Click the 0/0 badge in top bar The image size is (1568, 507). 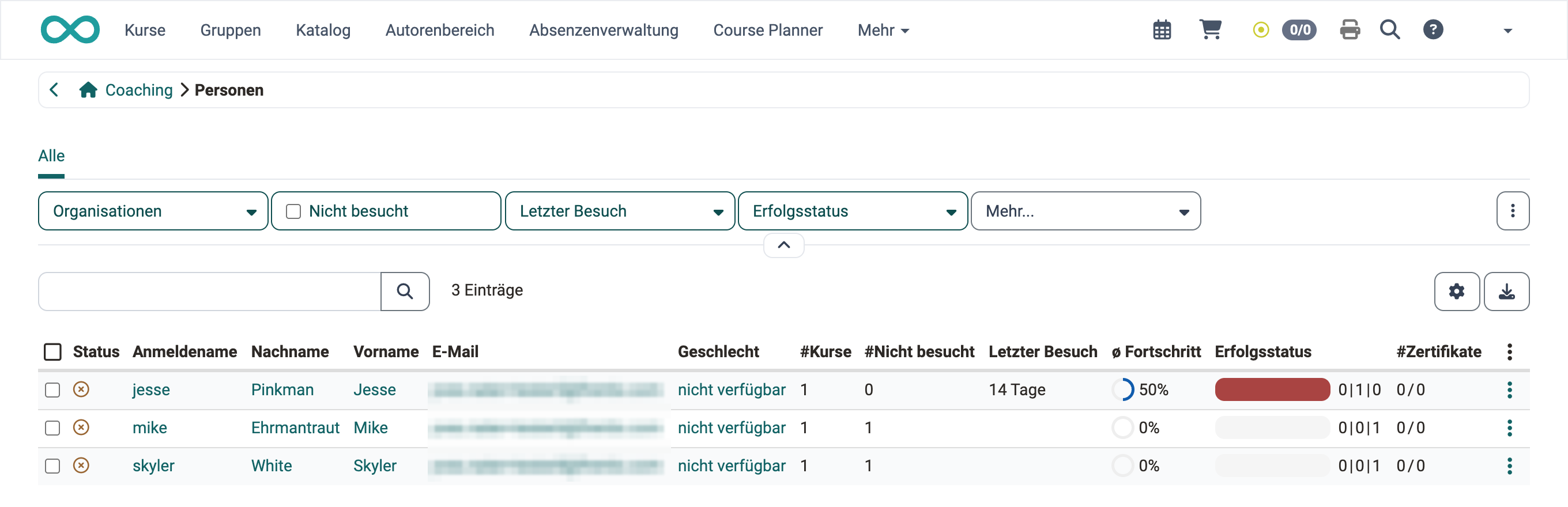pos(1299,30)
